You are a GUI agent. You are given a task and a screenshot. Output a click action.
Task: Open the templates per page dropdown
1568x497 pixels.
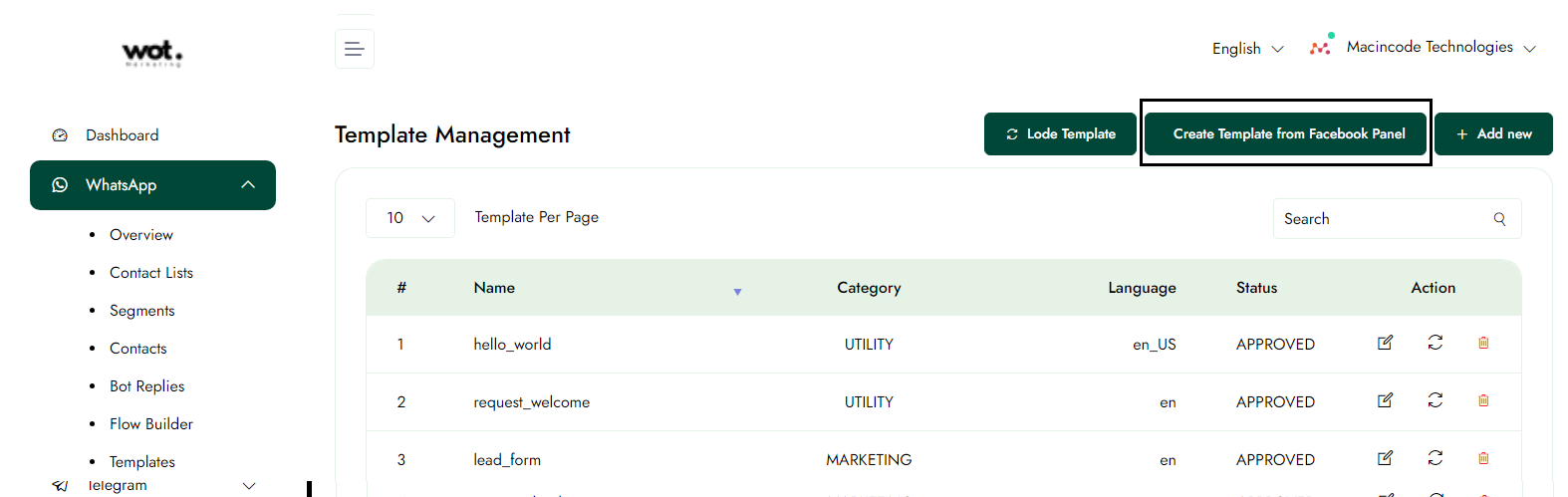point(409,218)
